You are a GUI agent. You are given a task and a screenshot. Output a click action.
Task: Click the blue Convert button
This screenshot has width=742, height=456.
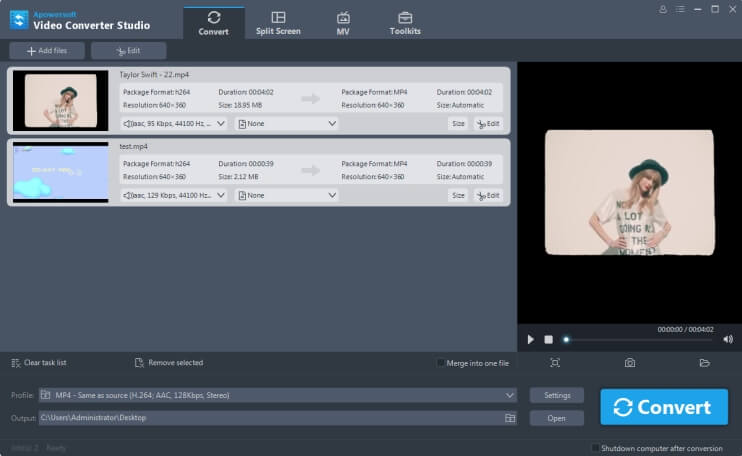[x=664, y=407]
